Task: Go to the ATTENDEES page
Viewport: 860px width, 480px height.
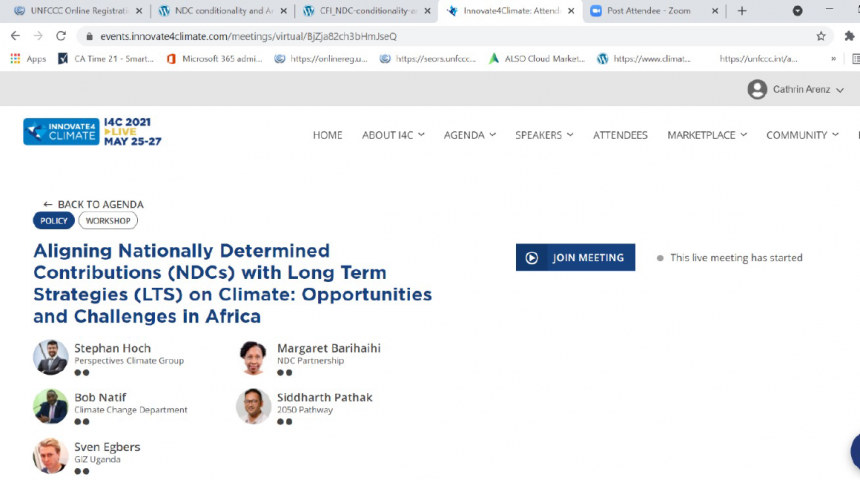Action: [x=620, y=135]
